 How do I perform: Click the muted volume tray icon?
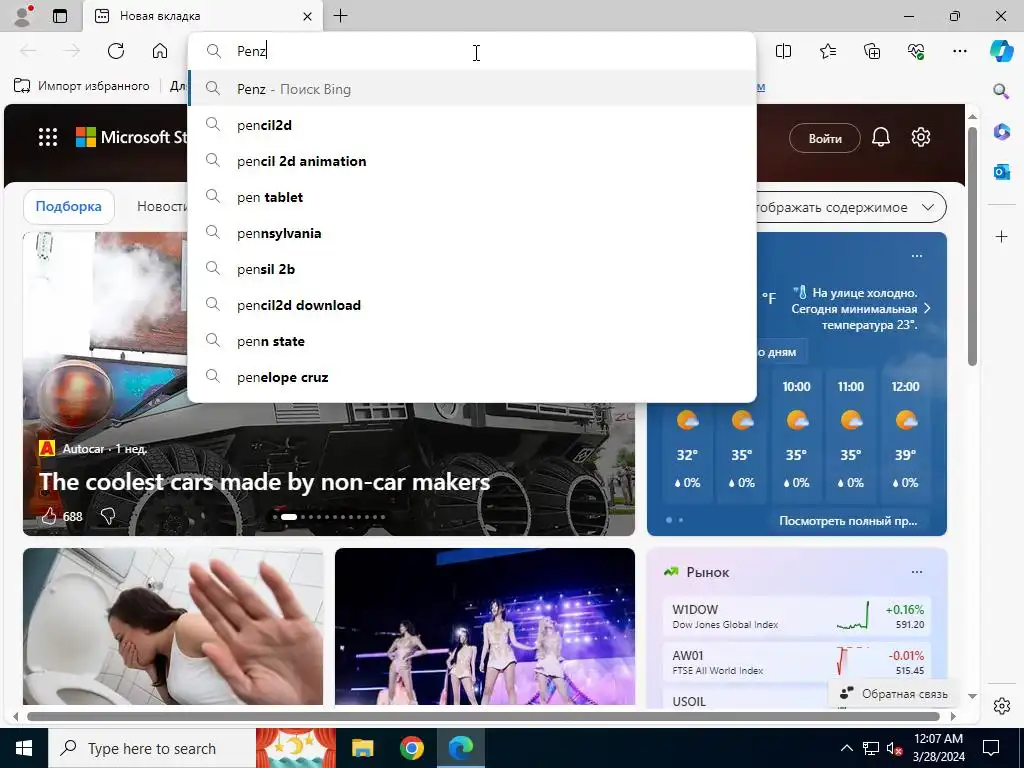coord(894,748)
